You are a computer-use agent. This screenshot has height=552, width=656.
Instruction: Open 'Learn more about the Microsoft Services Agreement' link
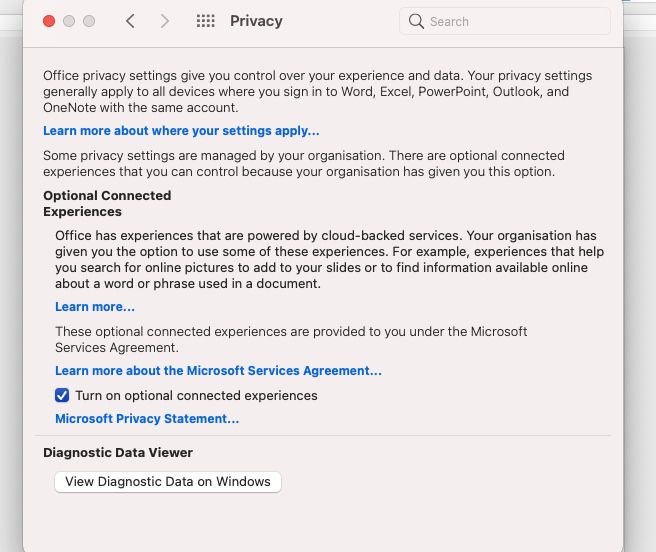(x=218, y=371)
